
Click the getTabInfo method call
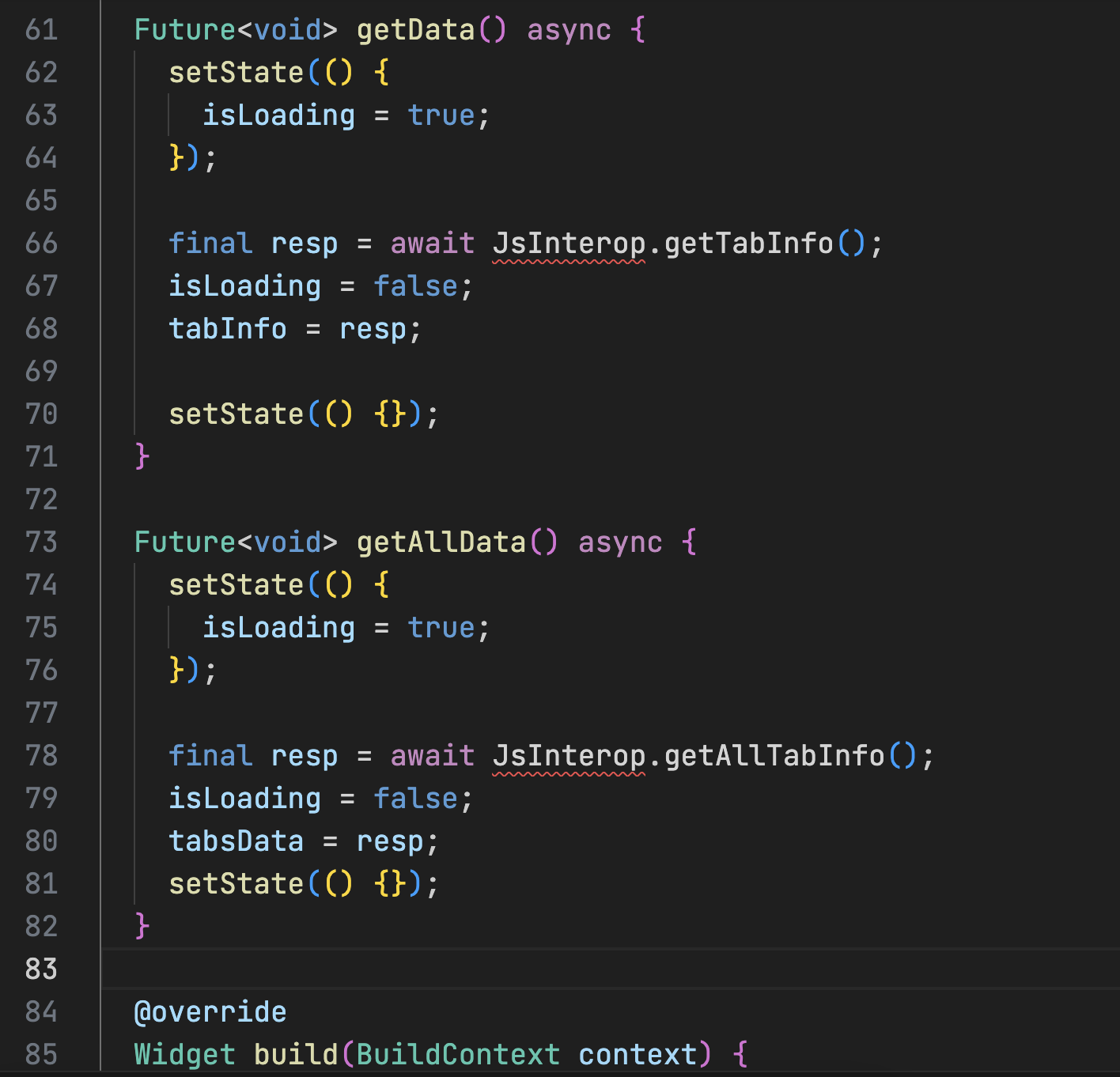748,244
